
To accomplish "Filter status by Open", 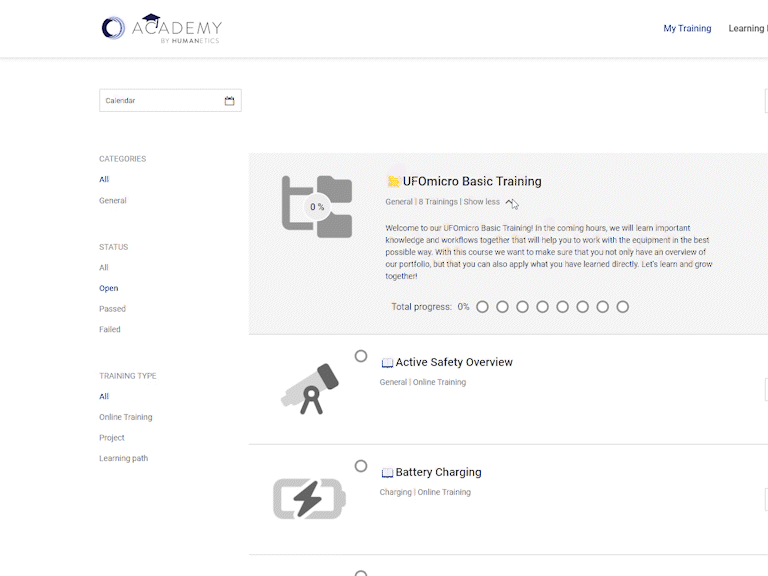I will tap(109, 288).
